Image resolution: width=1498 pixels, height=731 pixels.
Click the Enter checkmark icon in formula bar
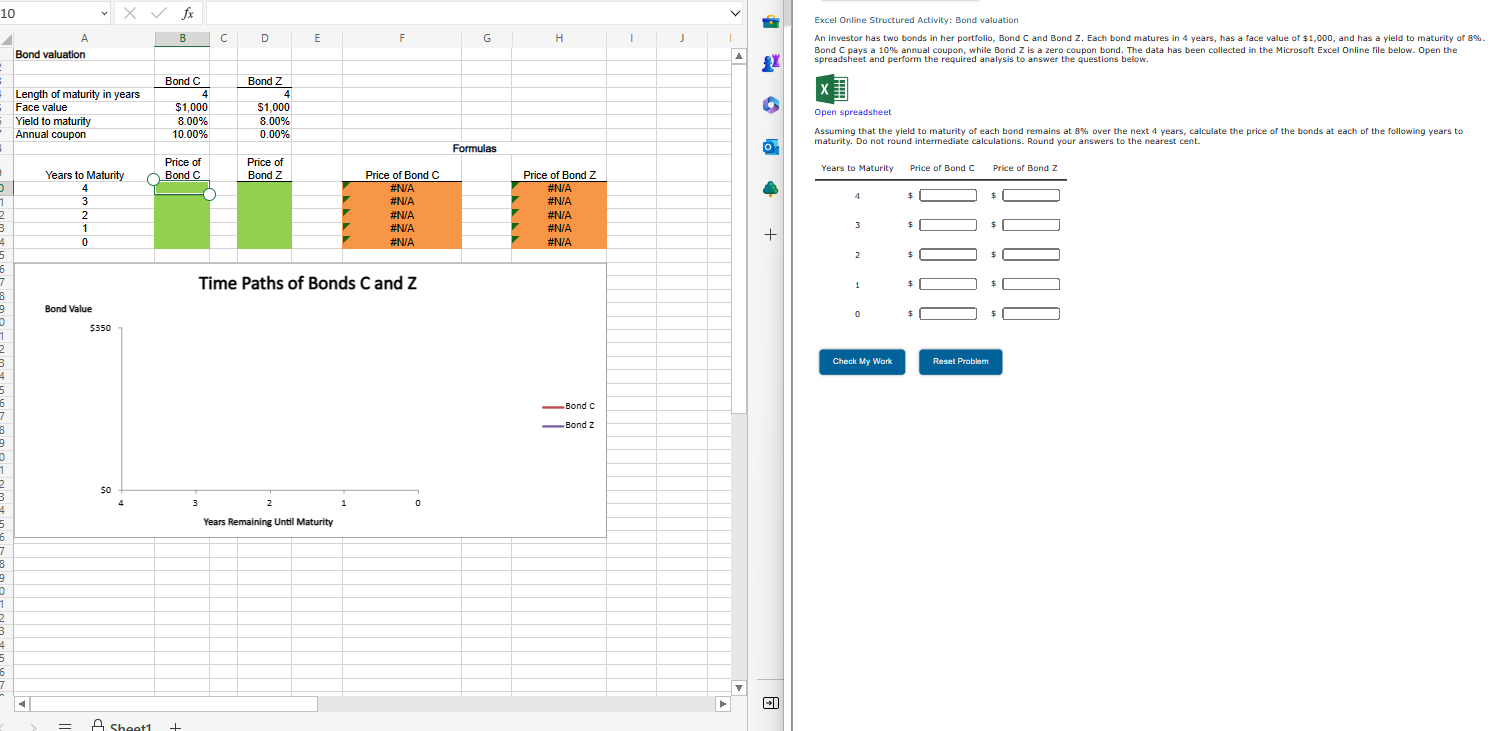tap(156, 14)
